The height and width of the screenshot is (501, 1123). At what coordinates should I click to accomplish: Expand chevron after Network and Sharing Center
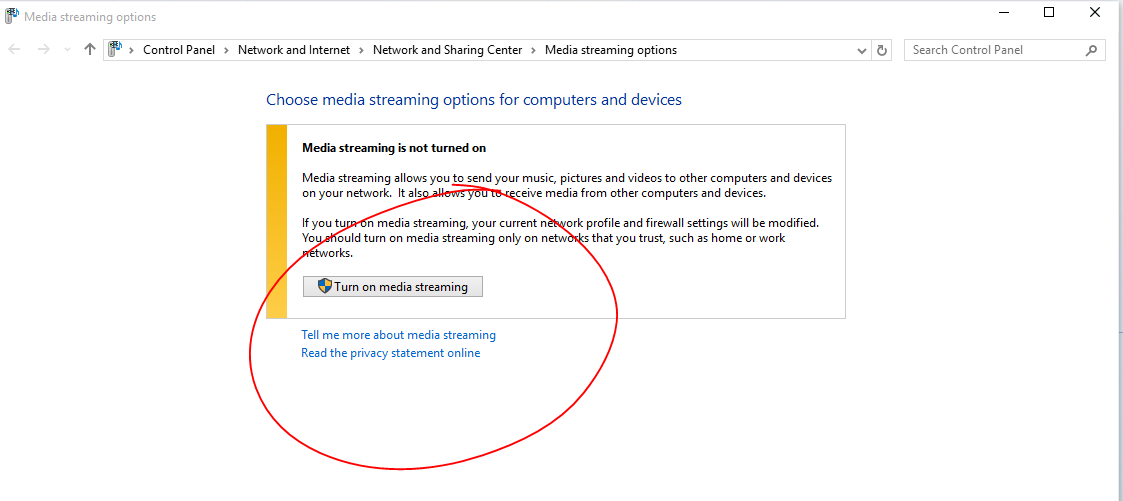(x=534, y=50)
